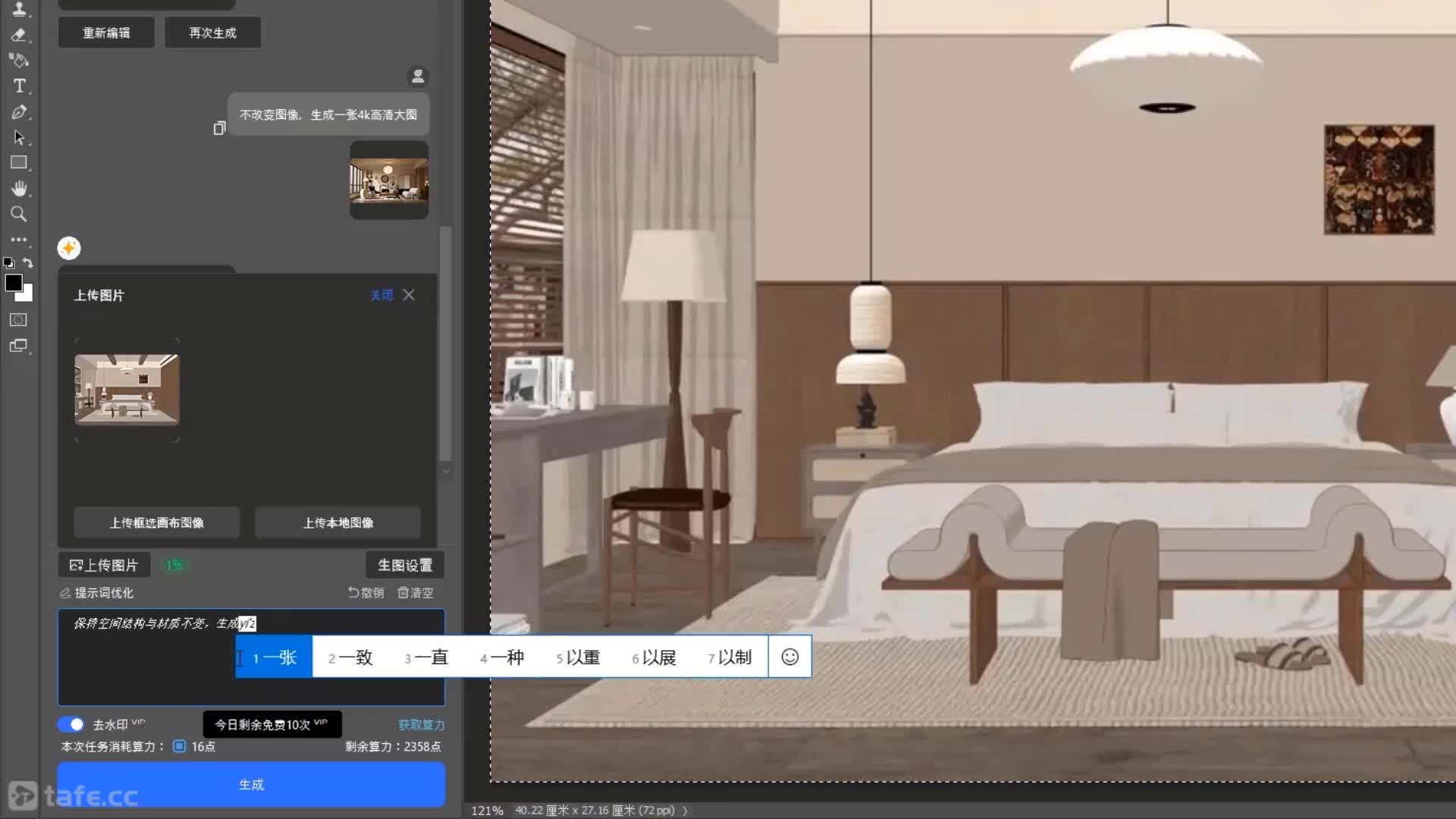
Task: Click the uploaded bedroom image thumbnail
Action: click(x=127, y=390)
